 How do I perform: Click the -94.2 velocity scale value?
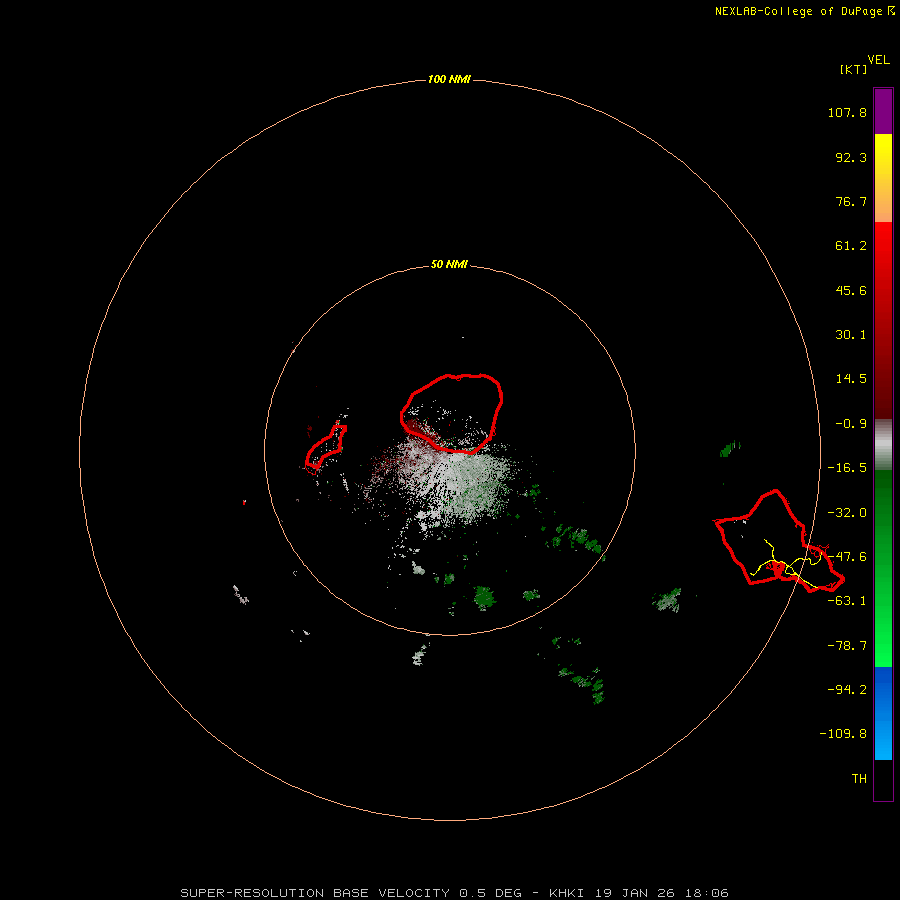(x=847, y=689)
